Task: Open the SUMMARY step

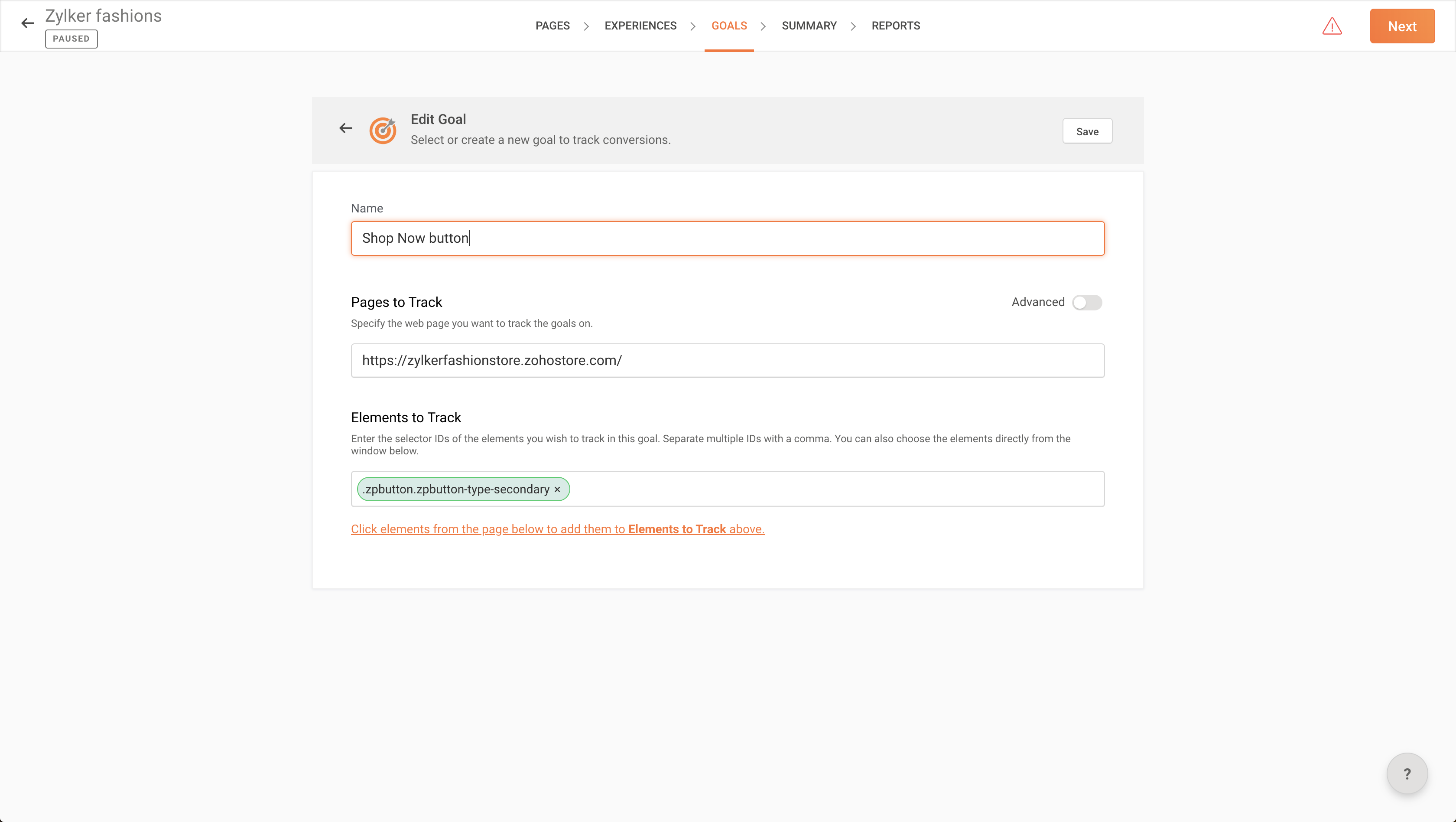Action: click(809, 26)
